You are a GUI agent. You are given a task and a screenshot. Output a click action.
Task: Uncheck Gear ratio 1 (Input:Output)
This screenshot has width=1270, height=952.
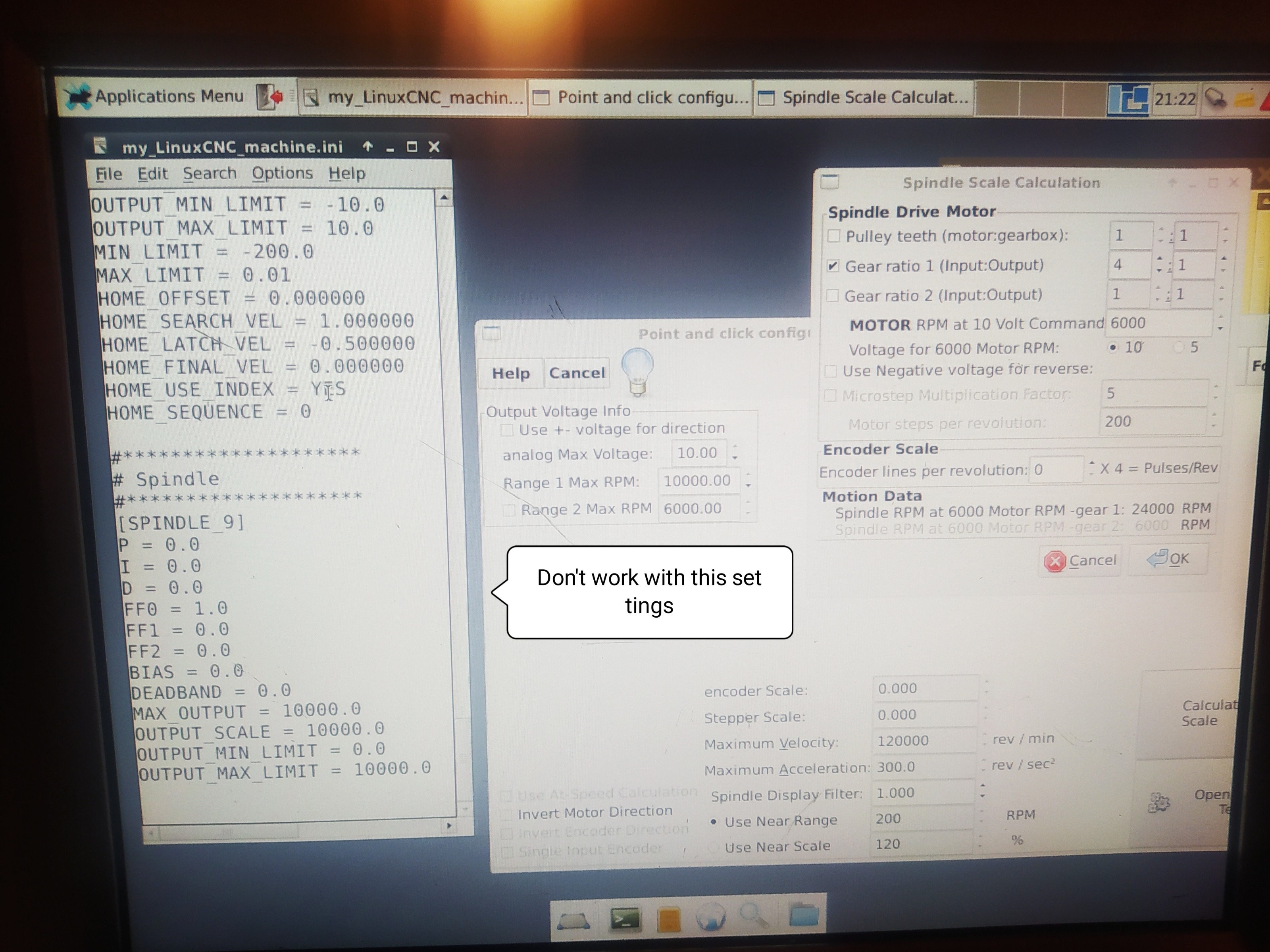click(833, 266)
